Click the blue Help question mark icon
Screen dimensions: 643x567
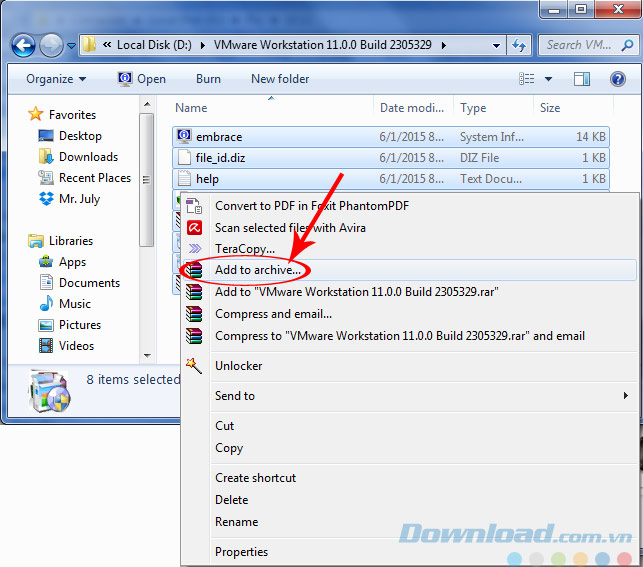(618, 79)
